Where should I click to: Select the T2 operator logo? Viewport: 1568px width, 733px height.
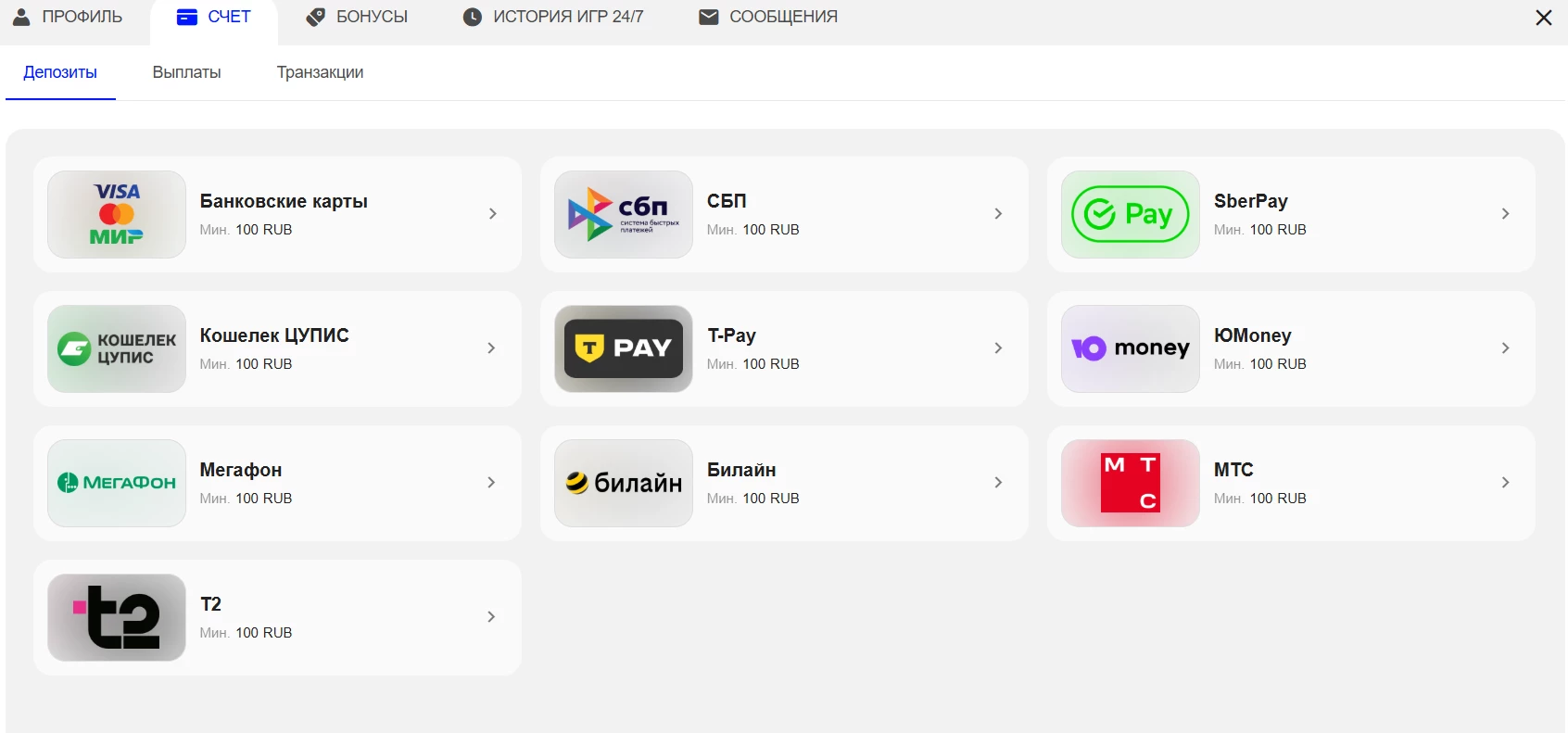tap(117, 617)
